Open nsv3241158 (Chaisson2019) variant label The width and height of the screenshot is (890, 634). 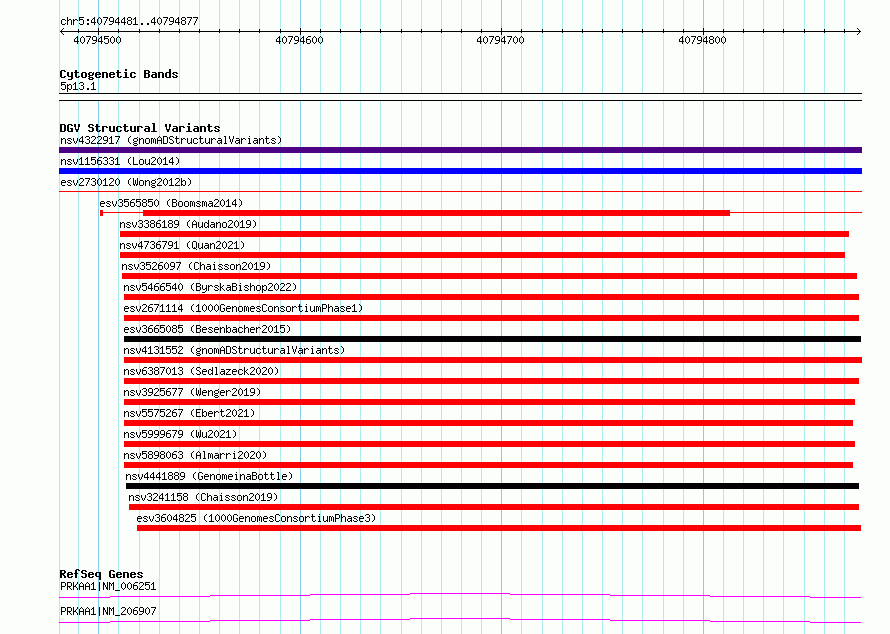click(203, 497)
